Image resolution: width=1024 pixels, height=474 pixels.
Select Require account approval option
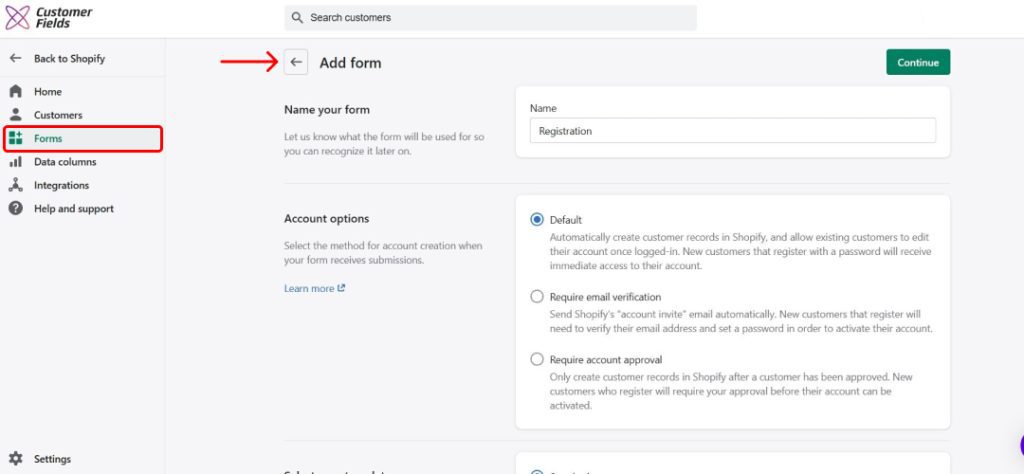click(537, 360)
